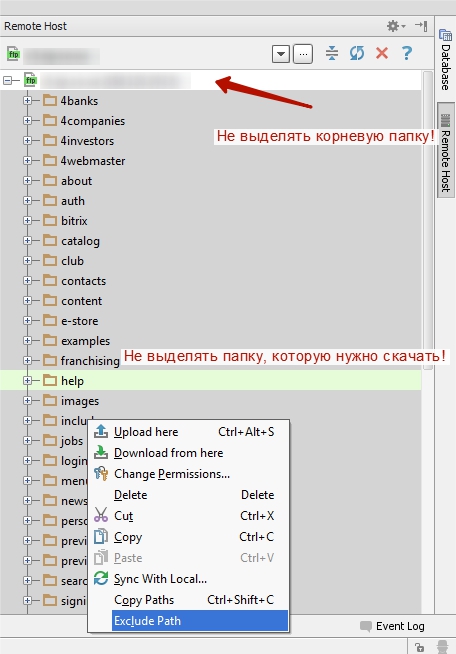Open Change Permissions... menu entry

(188, 474)
